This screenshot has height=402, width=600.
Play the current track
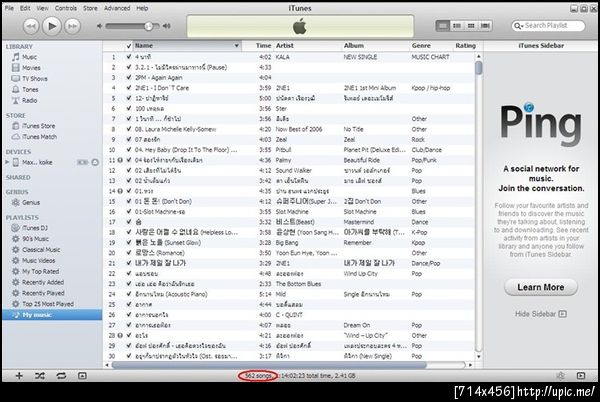pos(51,26)
